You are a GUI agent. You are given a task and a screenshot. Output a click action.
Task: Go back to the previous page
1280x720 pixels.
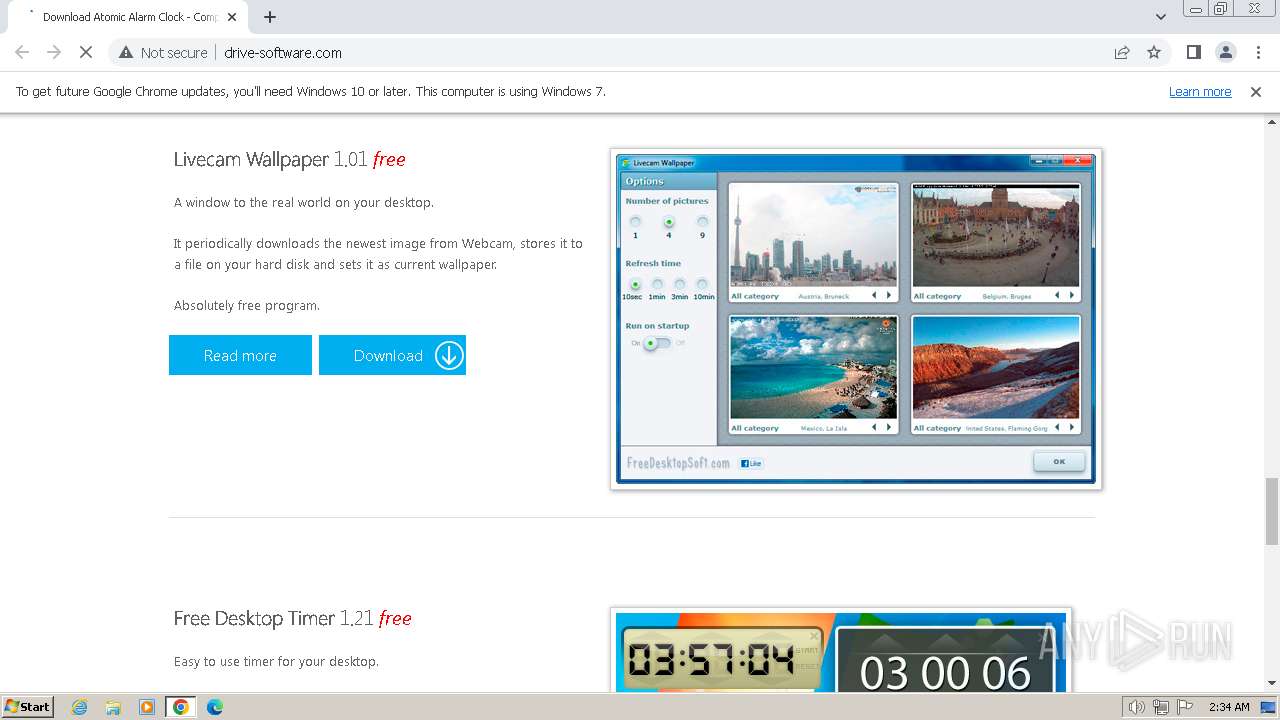point(22,52)
